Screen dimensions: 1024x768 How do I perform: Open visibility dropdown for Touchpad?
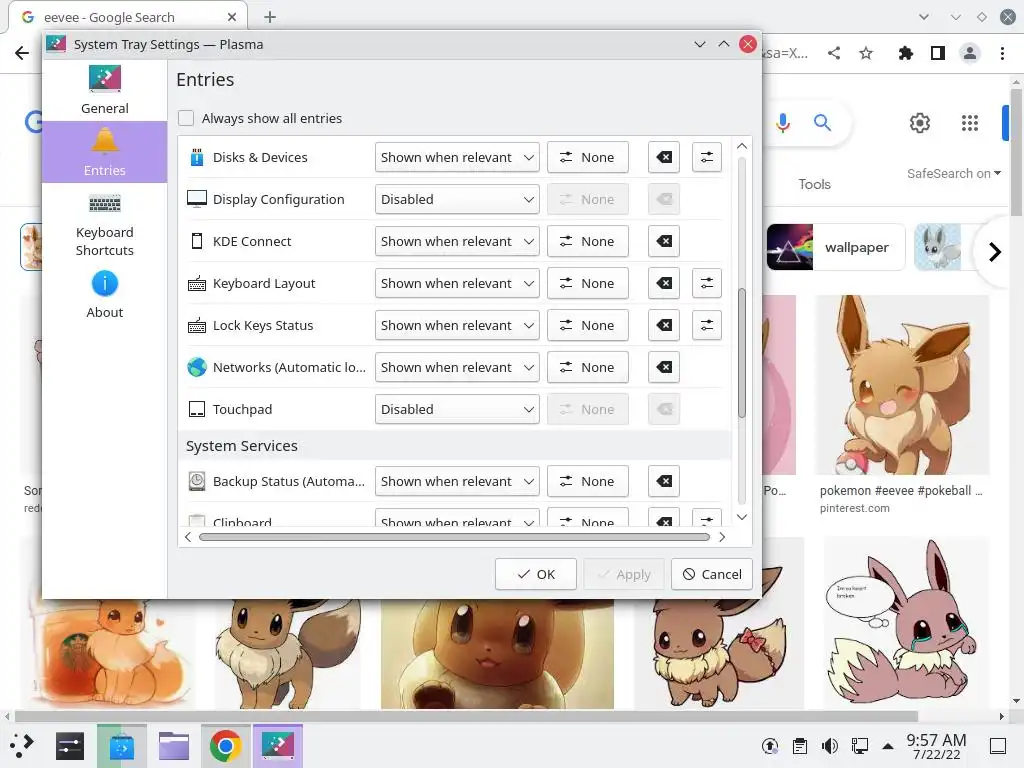pyautogui.click(x=457, y=409)
